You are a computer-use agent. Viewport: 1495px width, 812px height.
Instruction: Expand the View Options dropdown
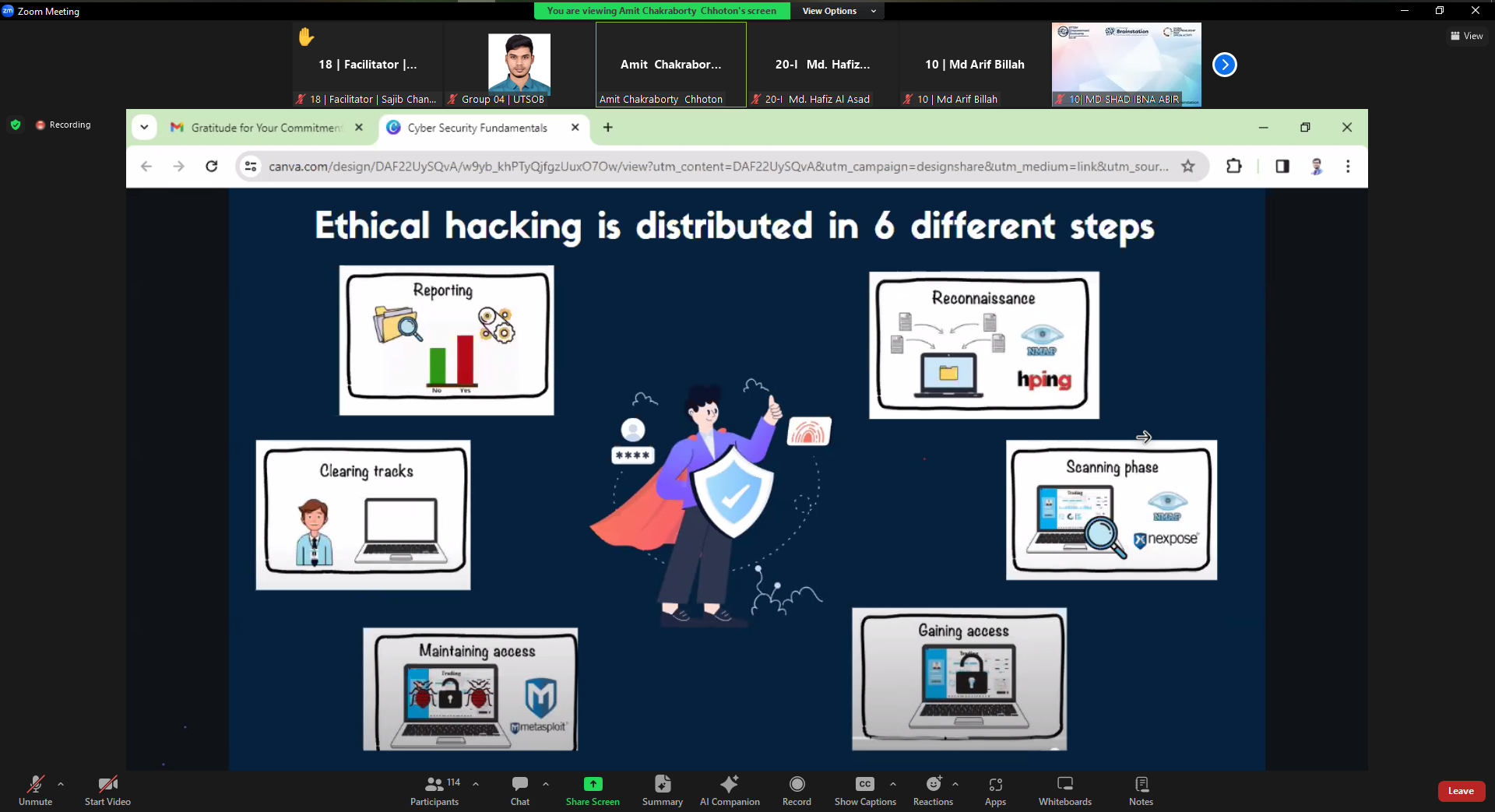click(x=839, y=11)
